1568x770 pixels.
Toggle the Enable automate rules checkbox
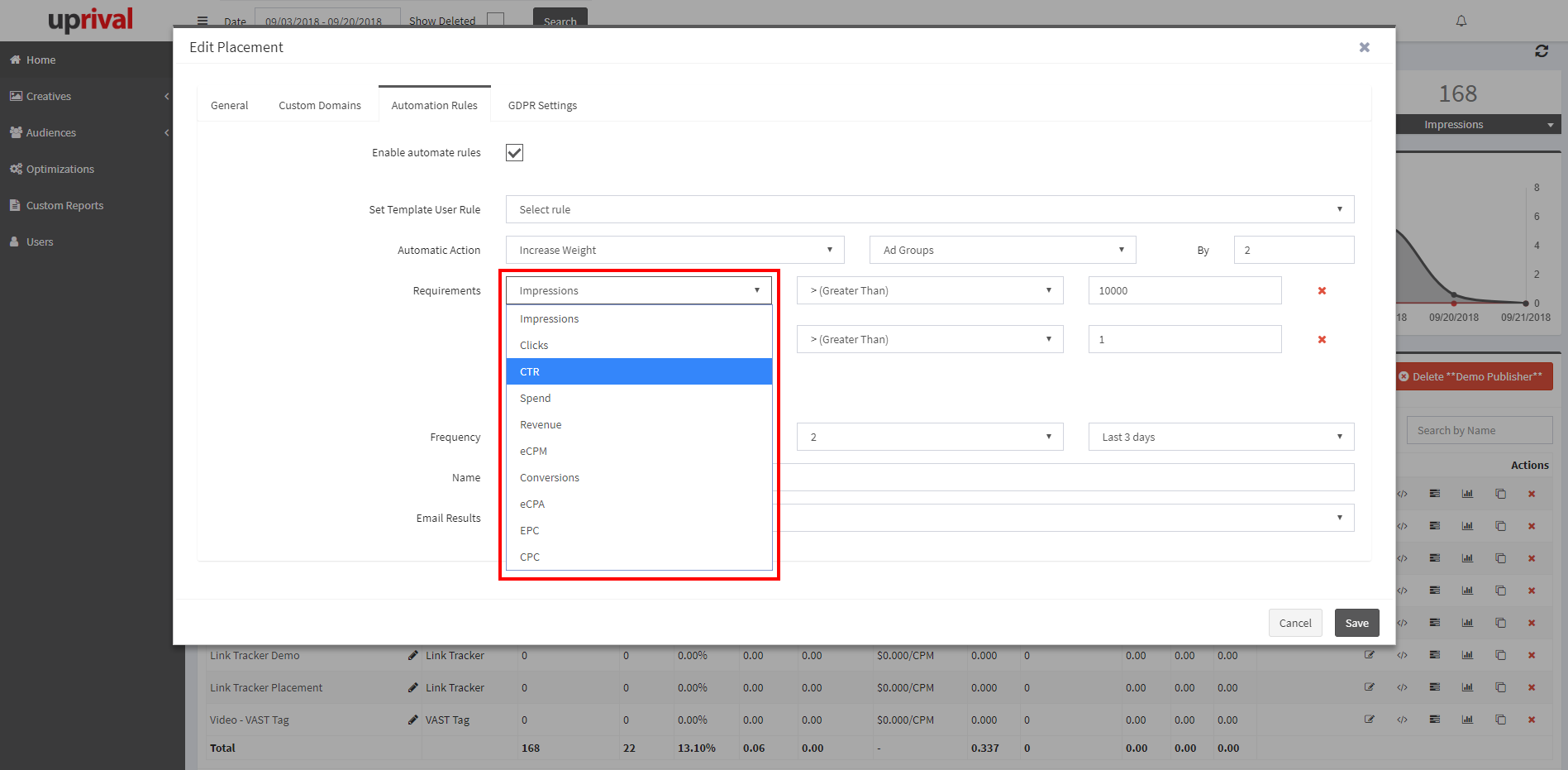pyautogui.click(x=514, y=152)
